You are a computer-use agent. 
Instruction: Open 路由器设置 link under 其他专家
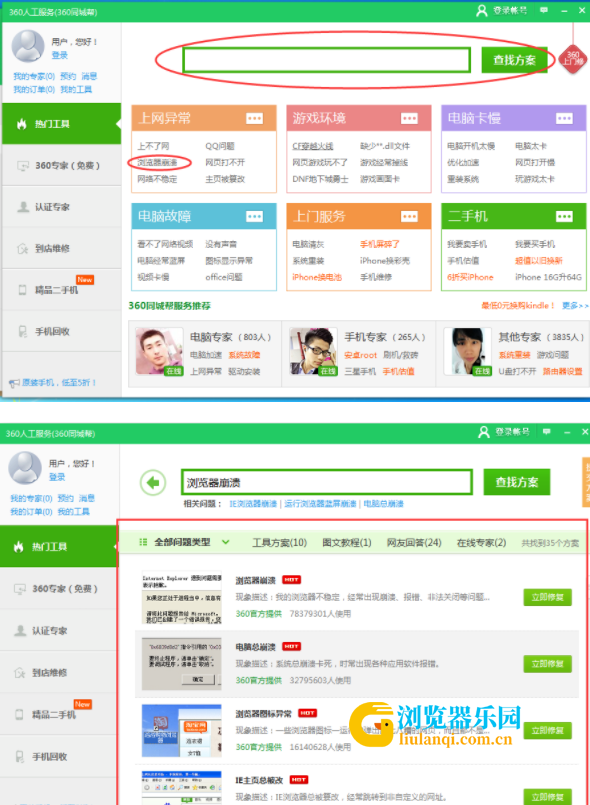[x=563, y=371]
